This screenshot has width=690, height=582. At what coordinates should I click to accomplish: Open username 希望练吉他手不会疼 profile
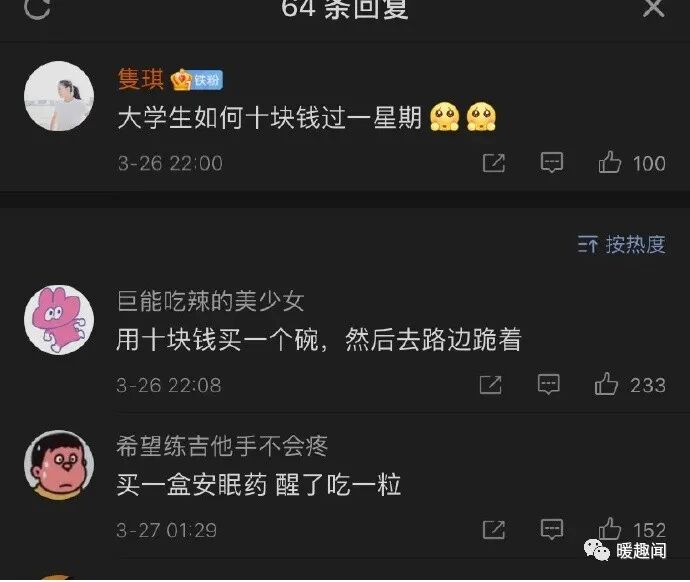tap(222, 446)
